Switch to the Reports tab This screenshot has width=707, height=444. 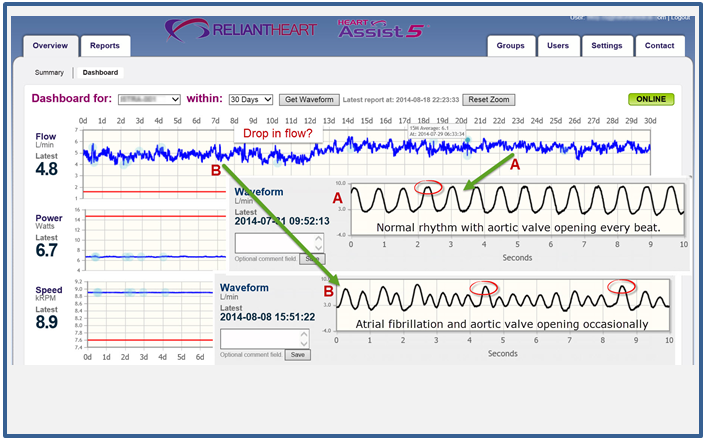(x=105, y=46)
